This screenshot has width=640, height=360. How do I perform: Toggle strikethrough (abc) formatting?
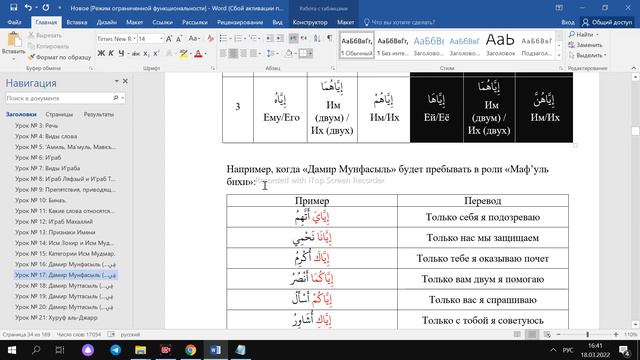point(136,53)
